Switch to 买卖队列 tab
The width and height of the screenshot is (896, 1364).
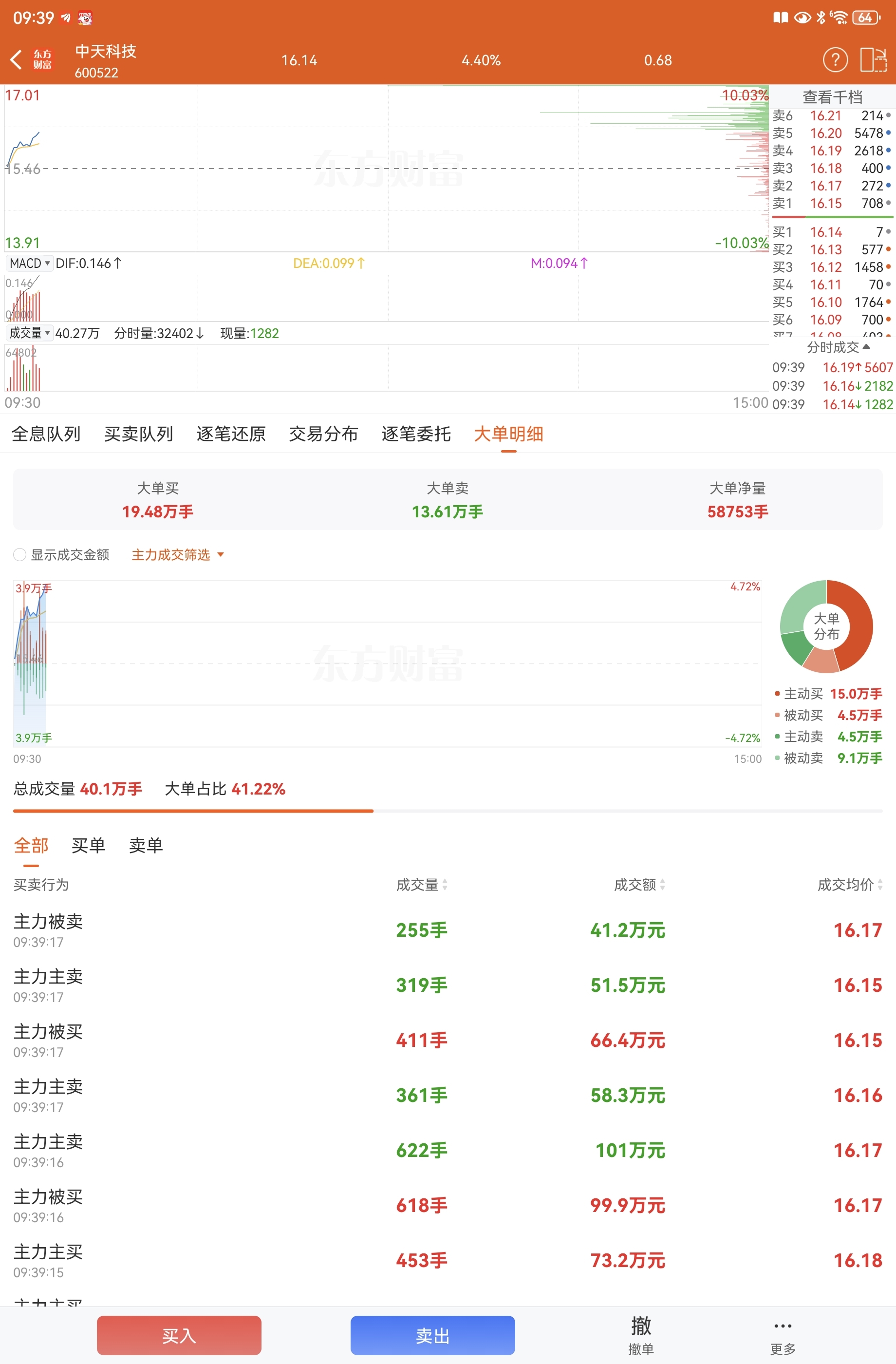click(139, 434)
